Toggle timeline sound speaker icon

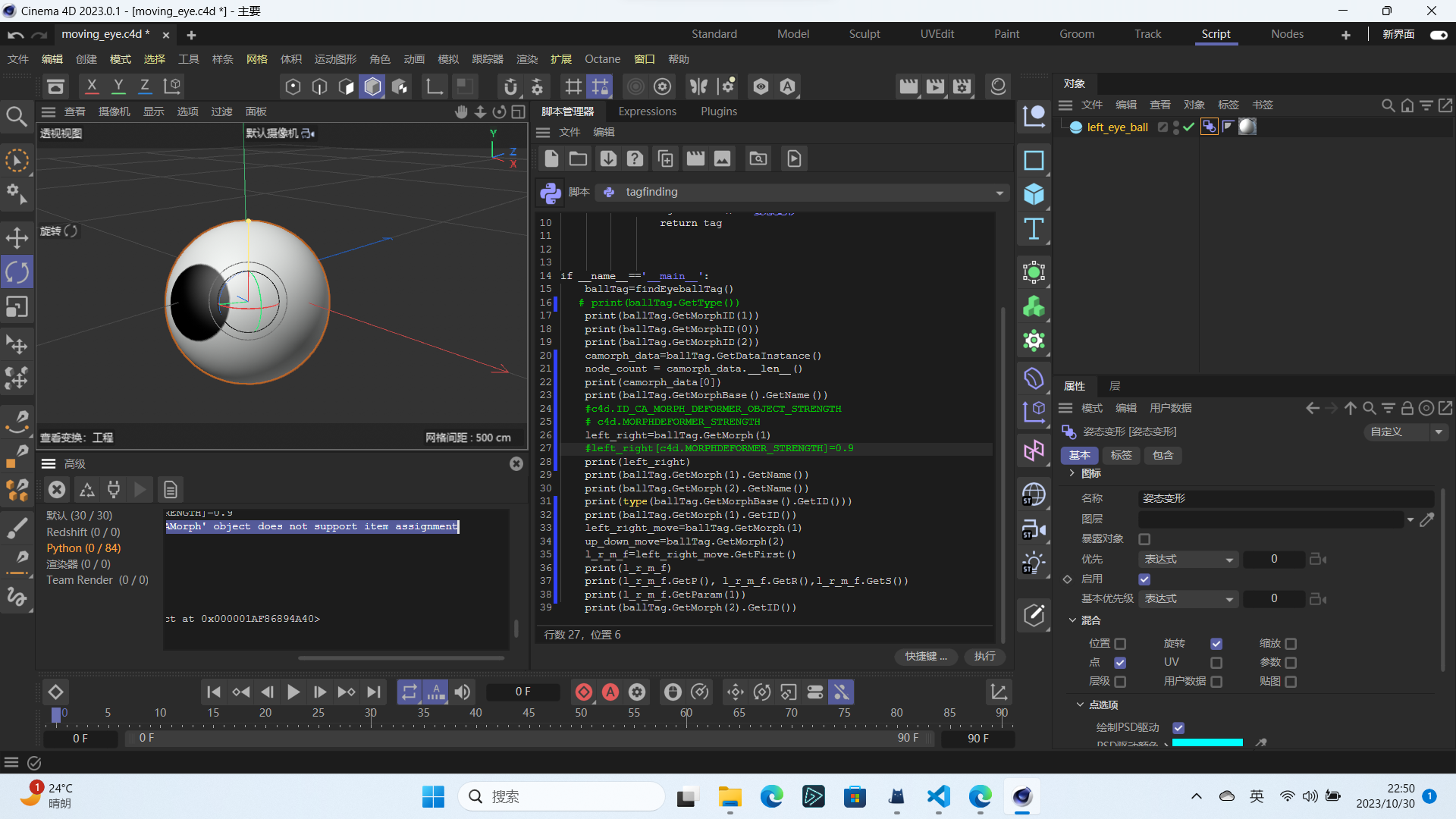[x=463, y=692]
